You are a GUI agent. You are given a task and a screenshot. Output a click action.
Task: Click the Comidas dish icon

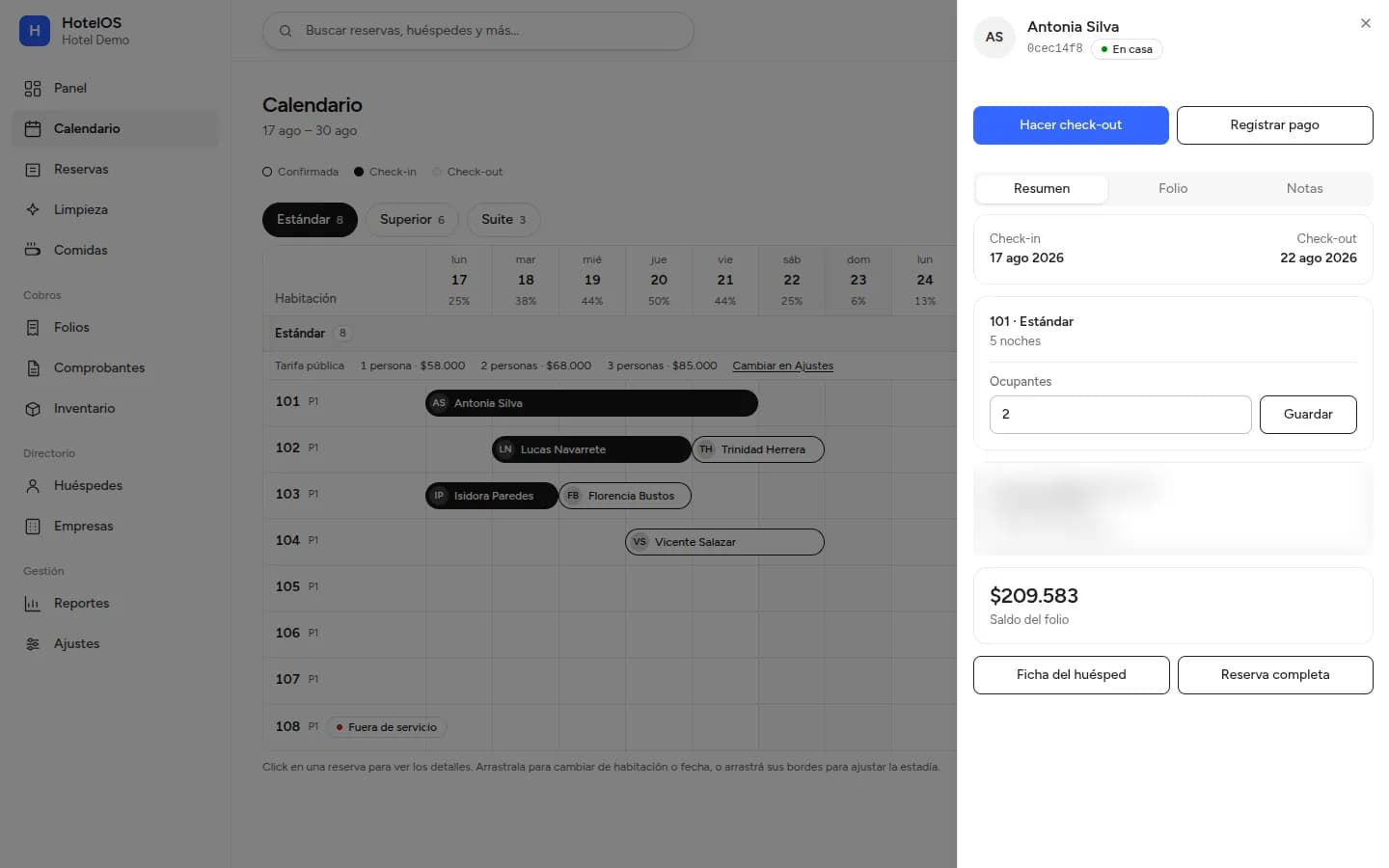(x=33, y=251)
